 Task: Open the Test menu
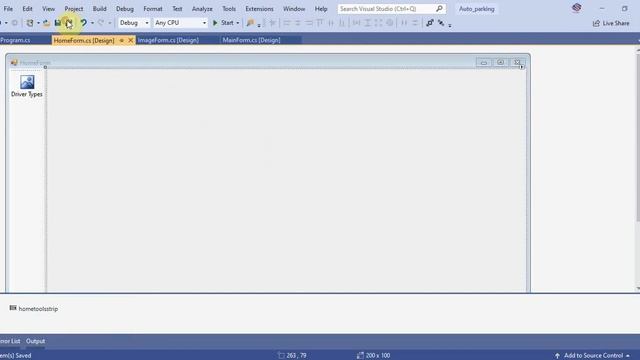click(177, 9)
